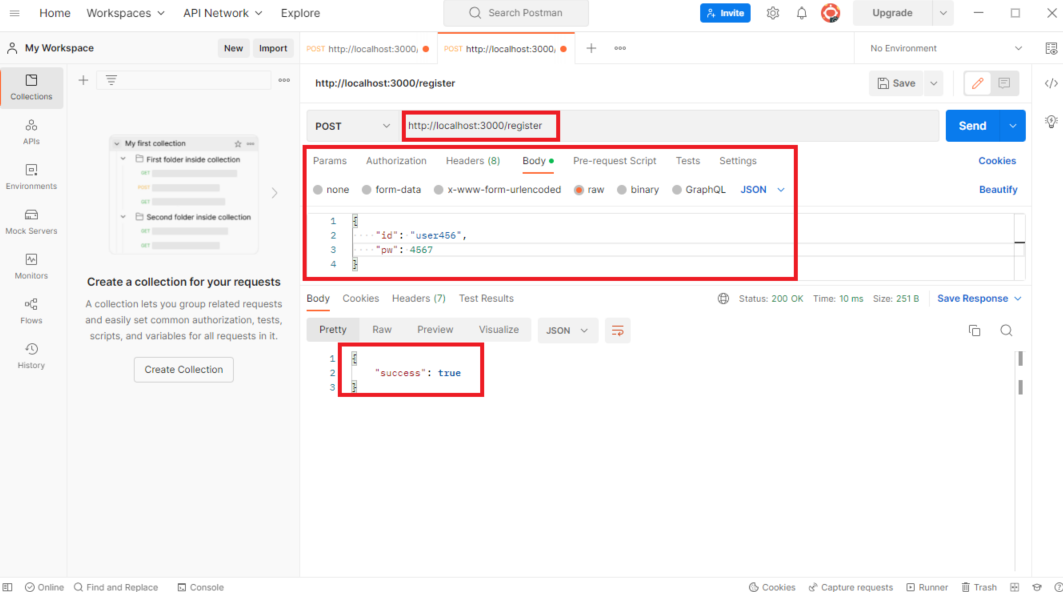1063x592 pixels.
Task: Click the network globe icon
Action: click(723, 298)
